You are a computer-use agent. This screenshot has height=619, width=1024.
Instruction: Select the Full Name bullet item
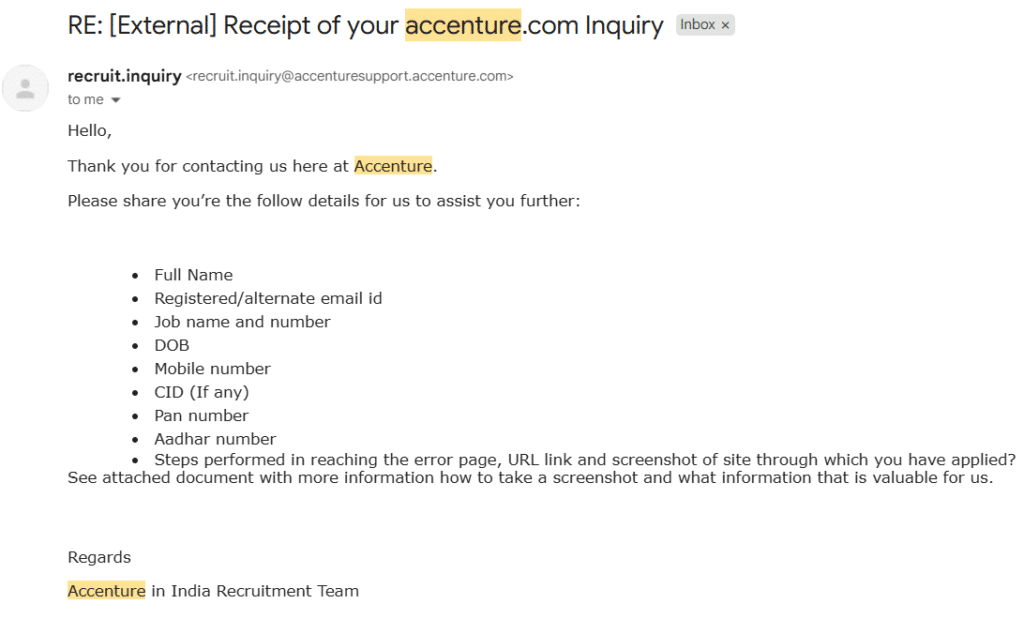193,274
